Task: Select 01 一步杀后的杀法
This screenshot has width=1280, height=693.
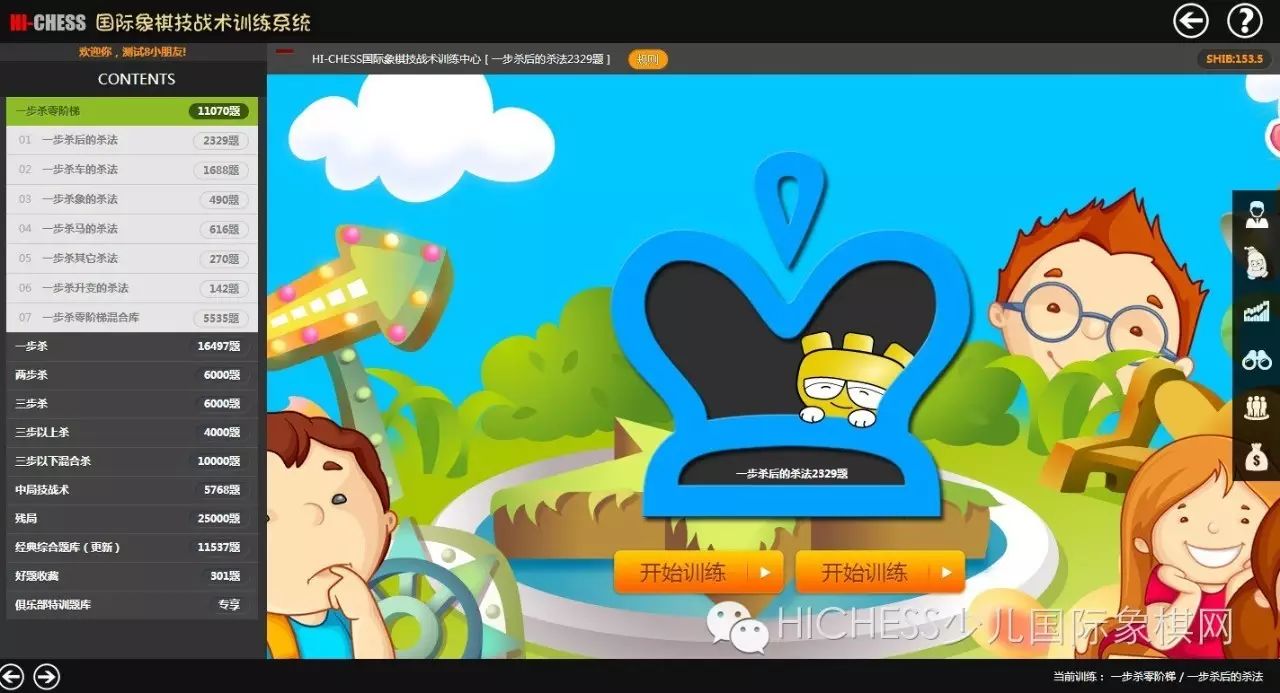Action: pos(132,141)
